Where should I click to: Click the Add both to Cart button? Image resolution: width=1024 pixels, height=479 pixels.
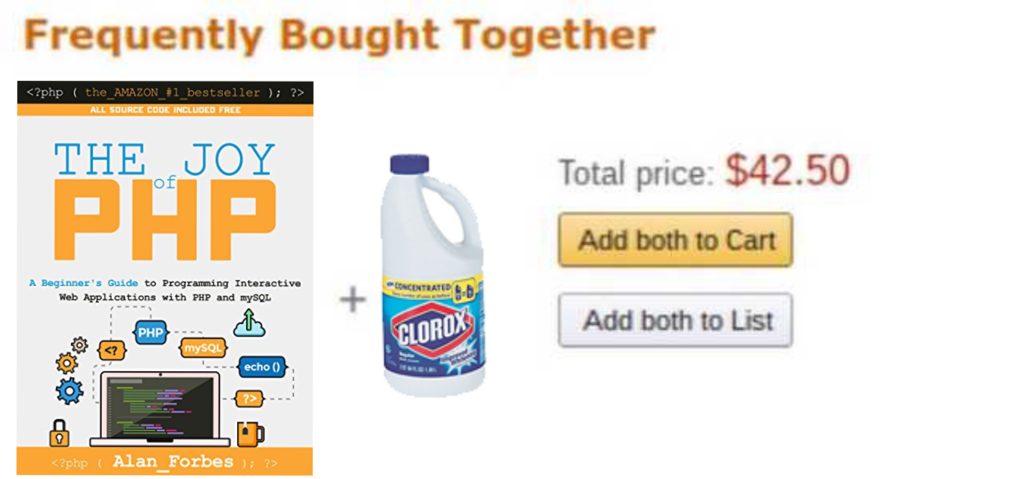[x=675, y=240]
